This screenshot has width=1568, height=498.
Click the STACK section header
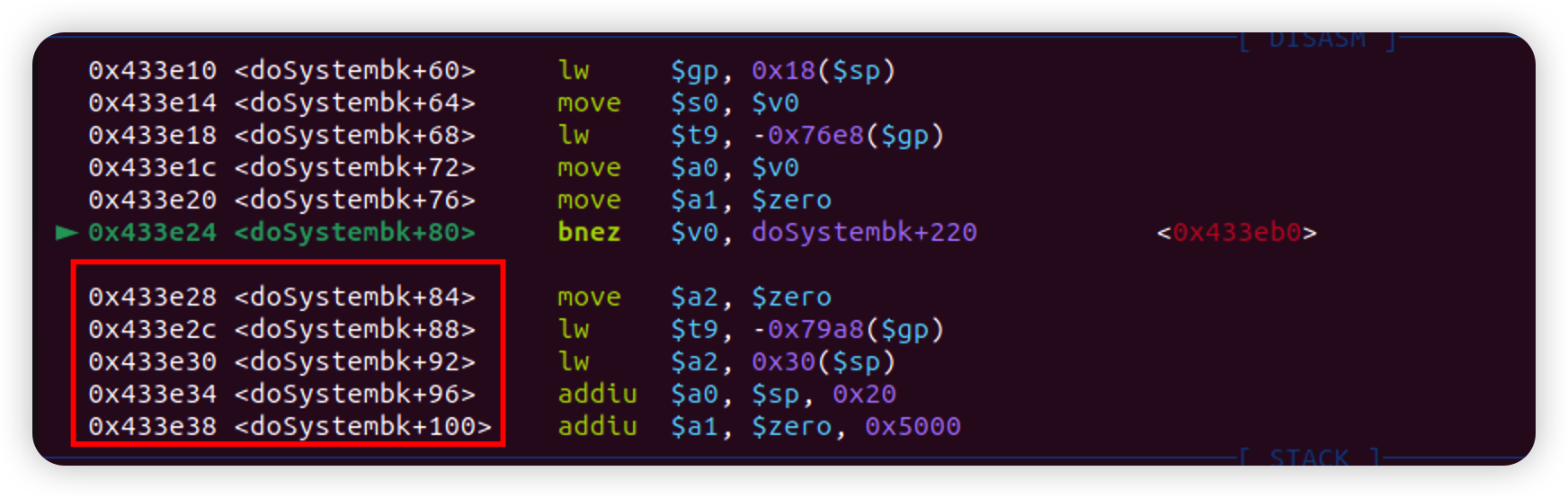[x=1309, y=457]
